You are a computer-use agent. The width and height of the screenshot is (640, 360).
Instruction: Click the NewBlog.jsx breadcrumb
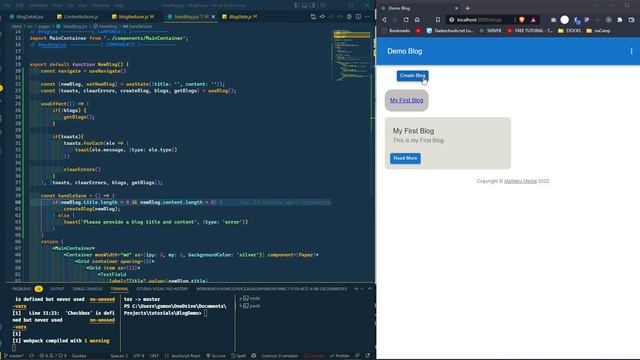(x=73, y=26)
